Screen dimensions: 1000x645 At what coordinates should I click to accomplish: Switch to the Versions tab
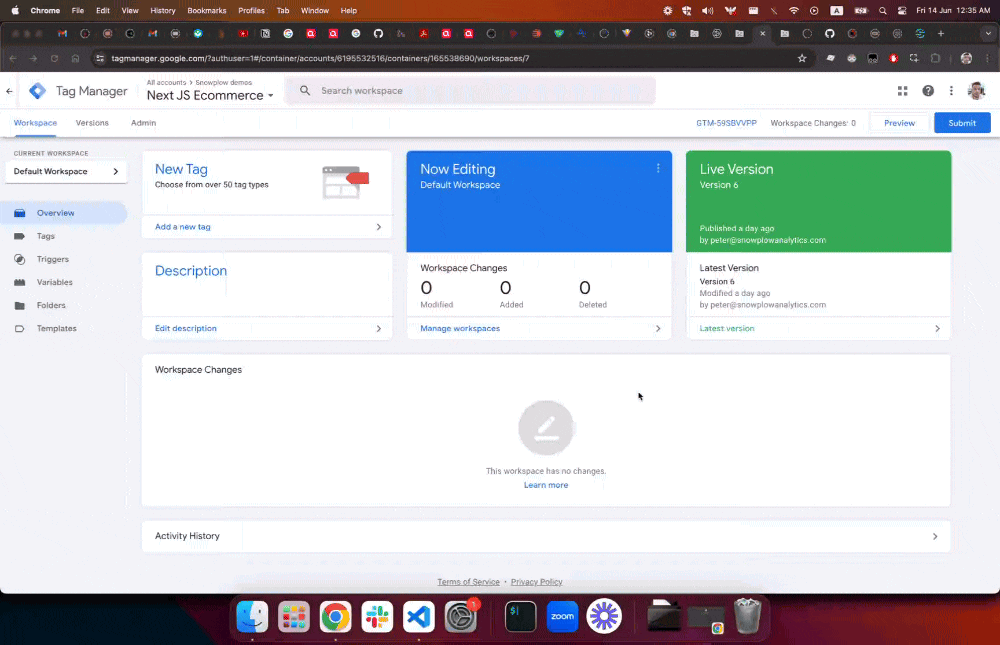(92, 123)
